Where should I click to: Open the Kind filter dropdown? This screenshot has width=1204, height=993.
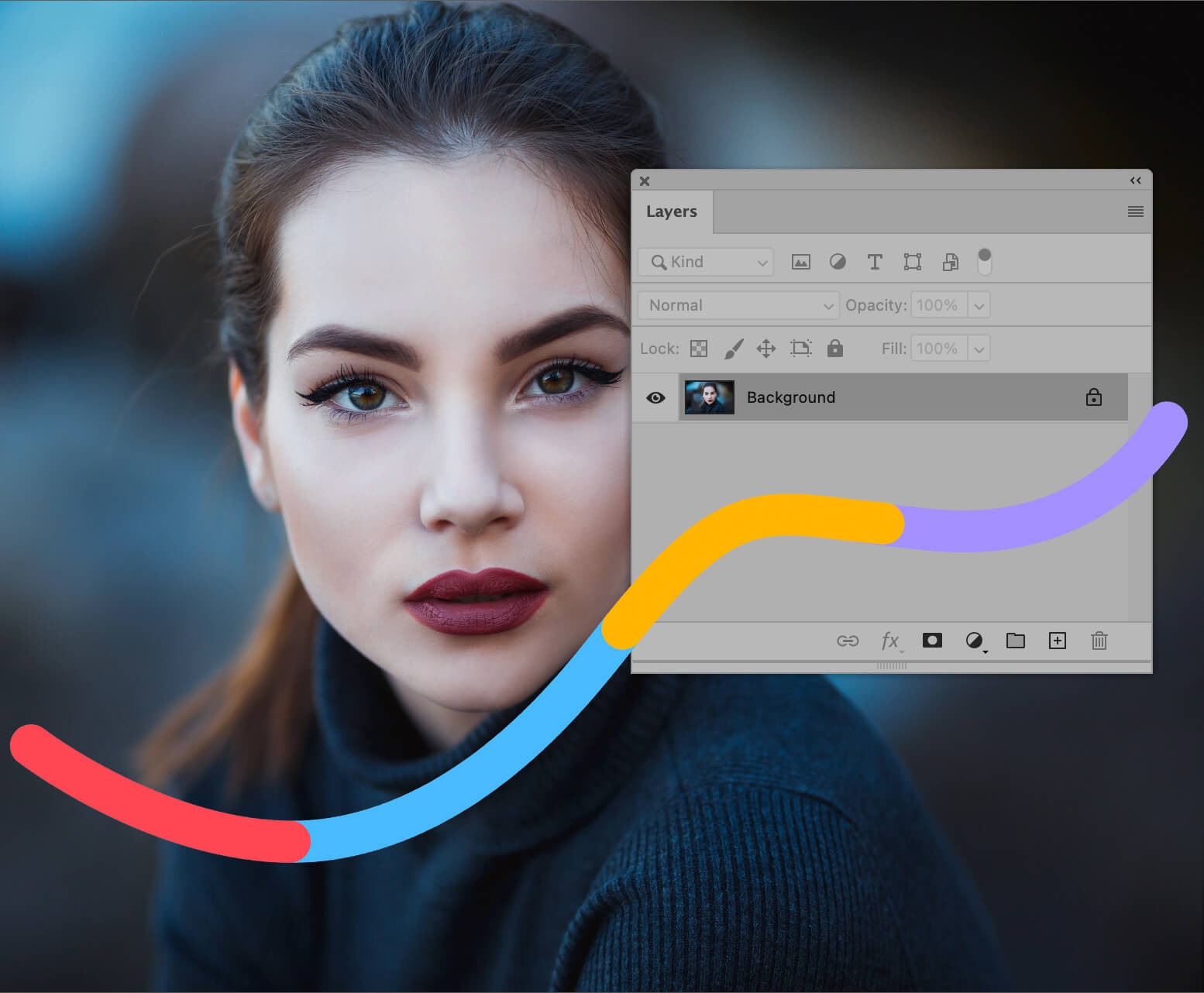click(x=706, y=262)
